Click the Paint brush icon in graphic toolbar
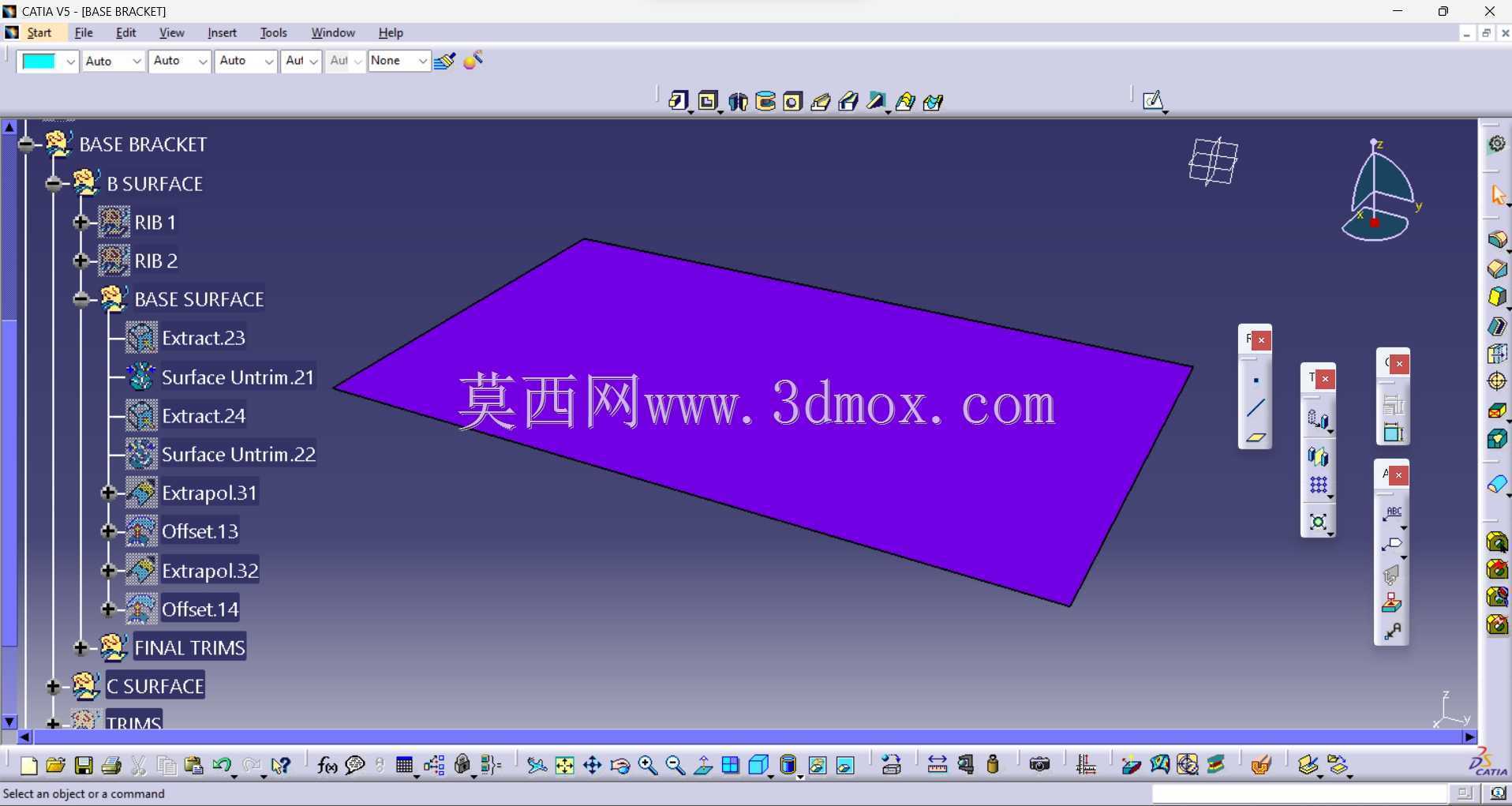1512x806 pixels. [444, 61]
